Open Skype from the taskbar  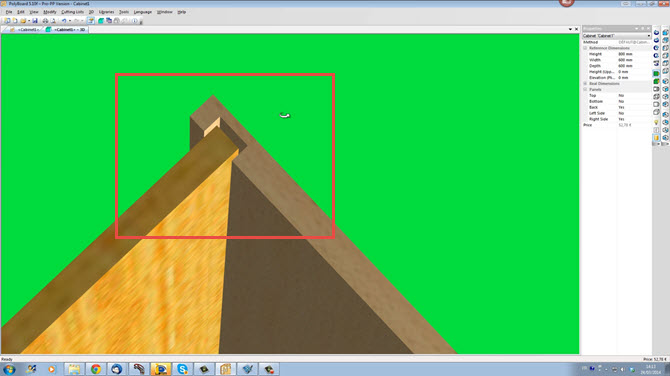pyautogui.click(x=182, y=369)
